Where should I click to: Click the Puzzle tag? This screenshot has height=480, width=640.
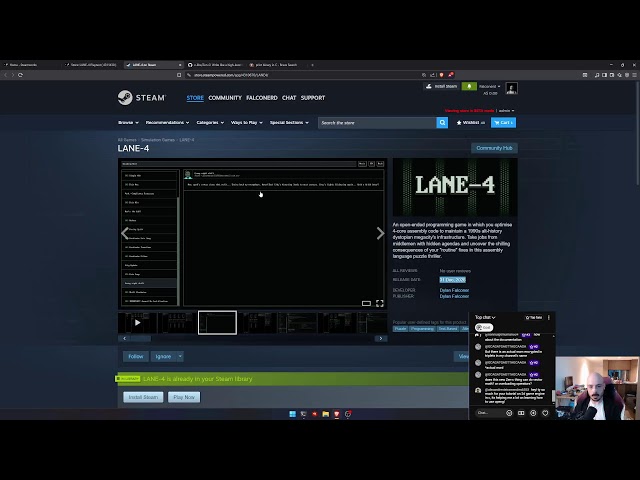coord(400,329)
